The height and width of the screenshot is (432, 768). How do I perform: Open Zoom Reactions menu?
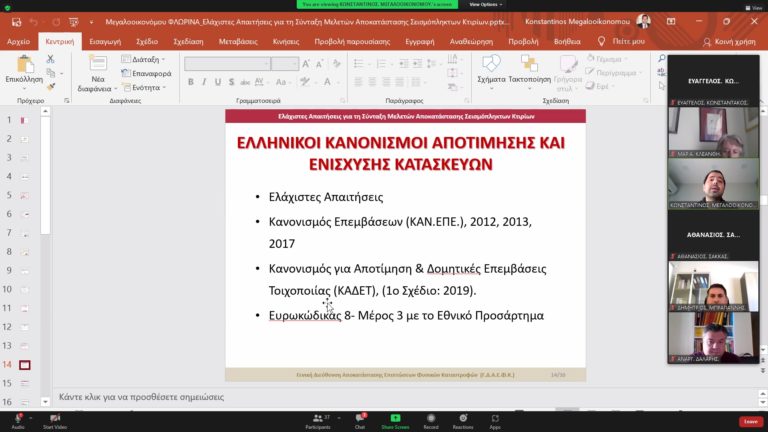pyautogui.click(x=463, y=421)
